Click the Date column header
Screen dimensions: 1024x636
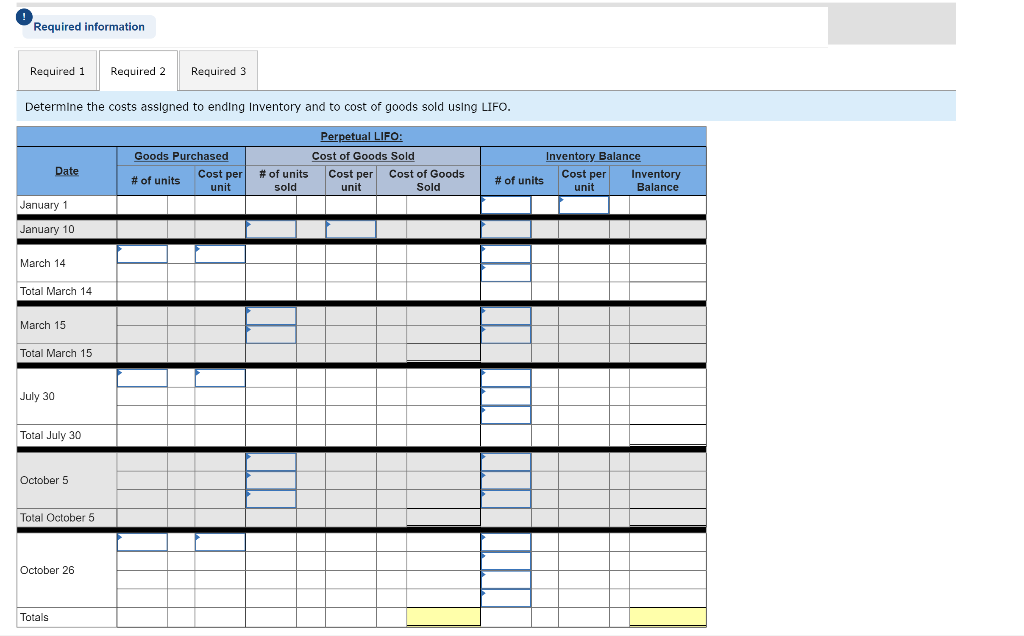point(67,171)
